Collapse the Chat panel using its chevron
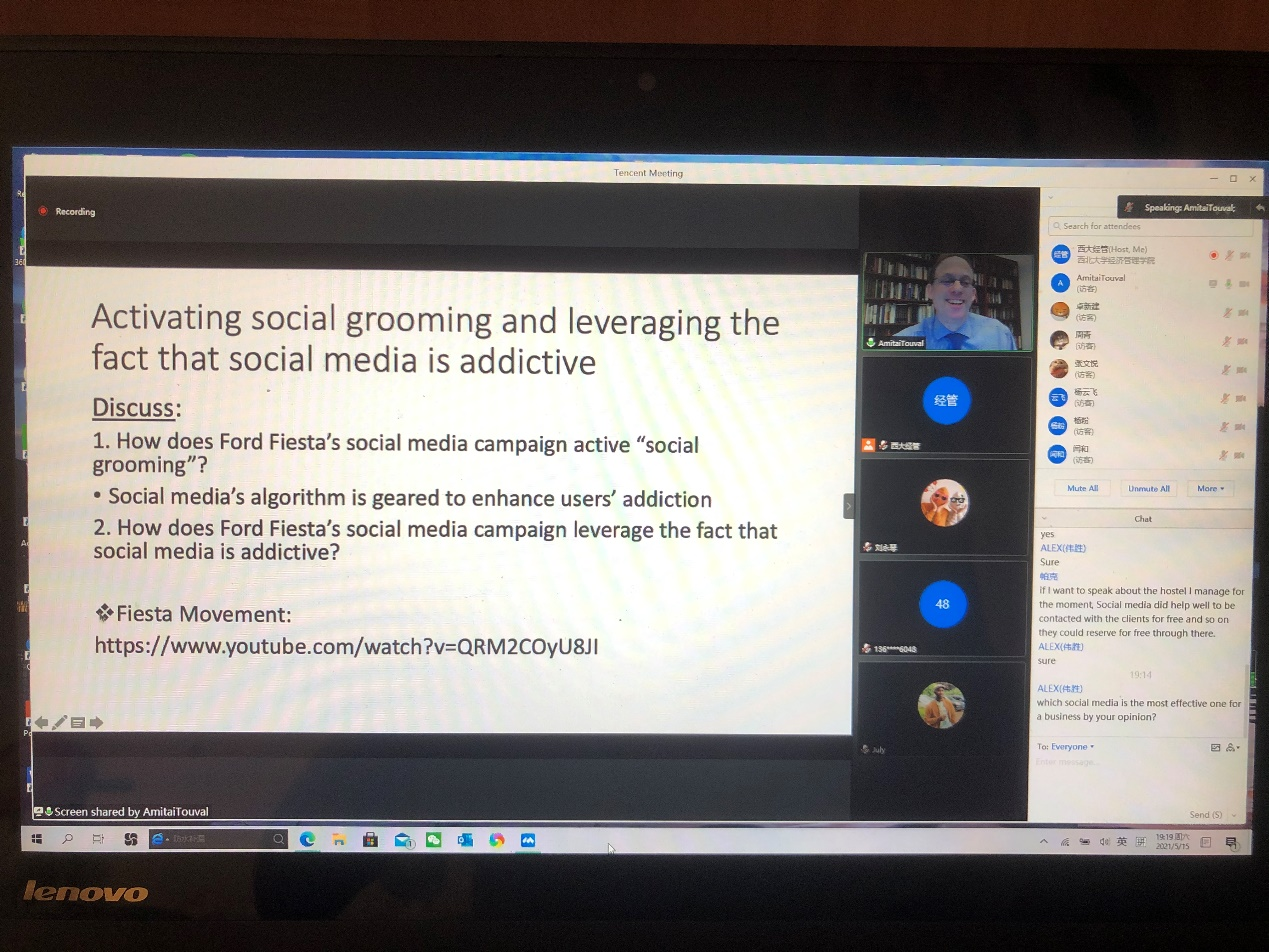The width and height of the screenshot is (1269, 952). [1044, 519]
